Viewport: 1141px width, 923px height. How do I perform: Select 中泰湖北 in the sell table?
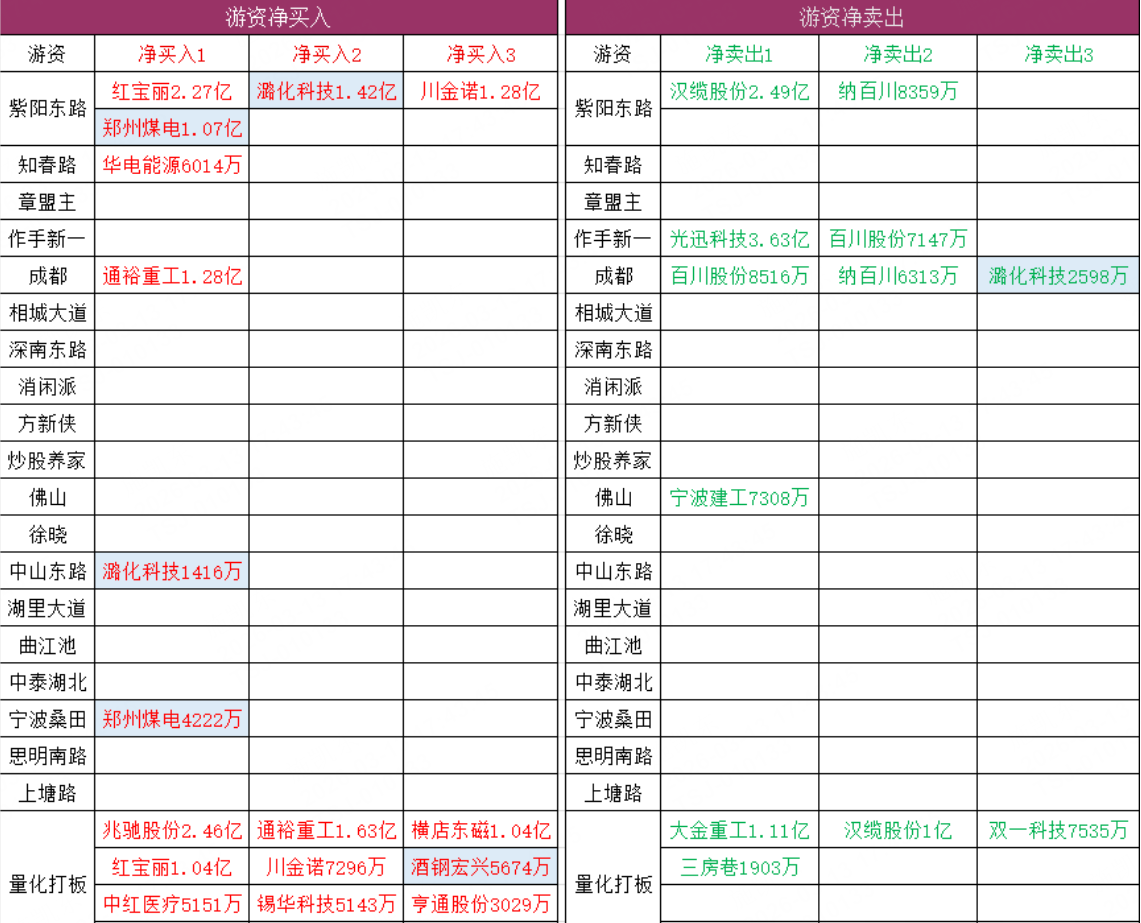click(x=613, y=682)
